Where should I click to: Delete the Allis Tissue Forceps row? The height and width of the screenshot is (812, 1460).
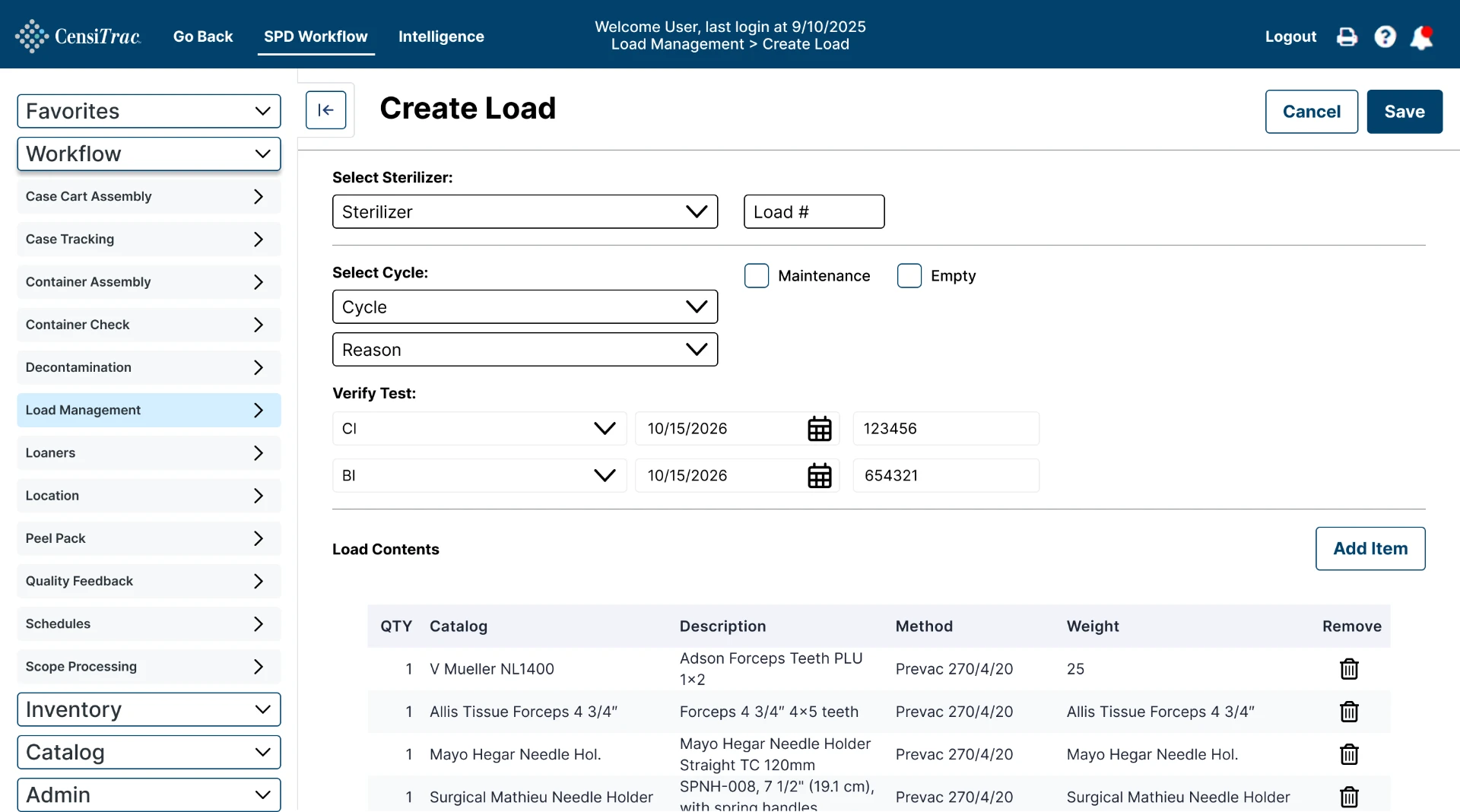pos(1349,712)
